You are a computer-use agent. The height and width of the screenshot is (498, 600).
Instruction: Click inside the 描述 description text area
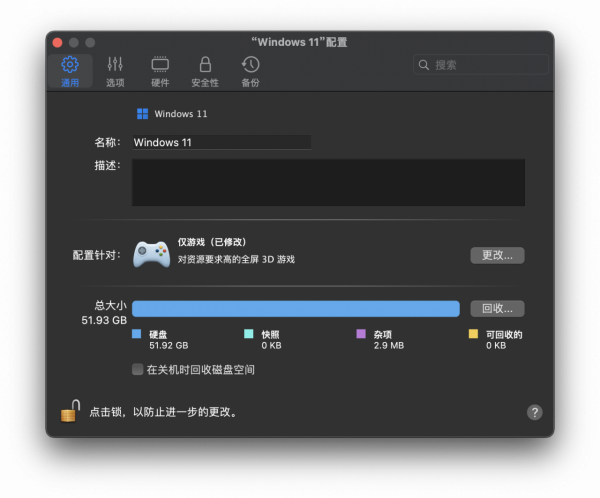point(328,183)
